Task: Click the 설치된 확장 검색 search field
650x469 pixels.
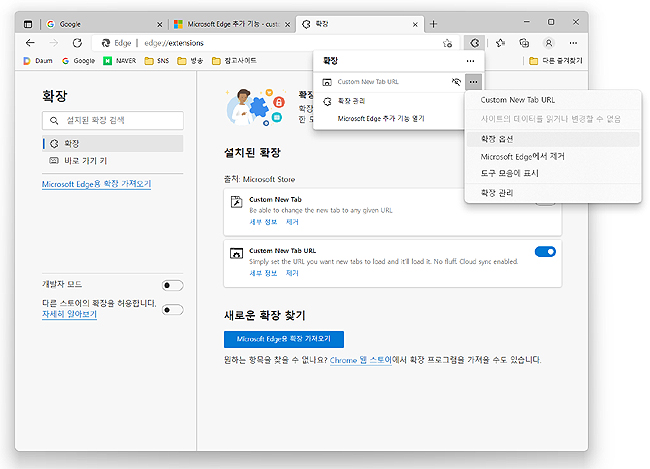Action: [x=113, y=120]
